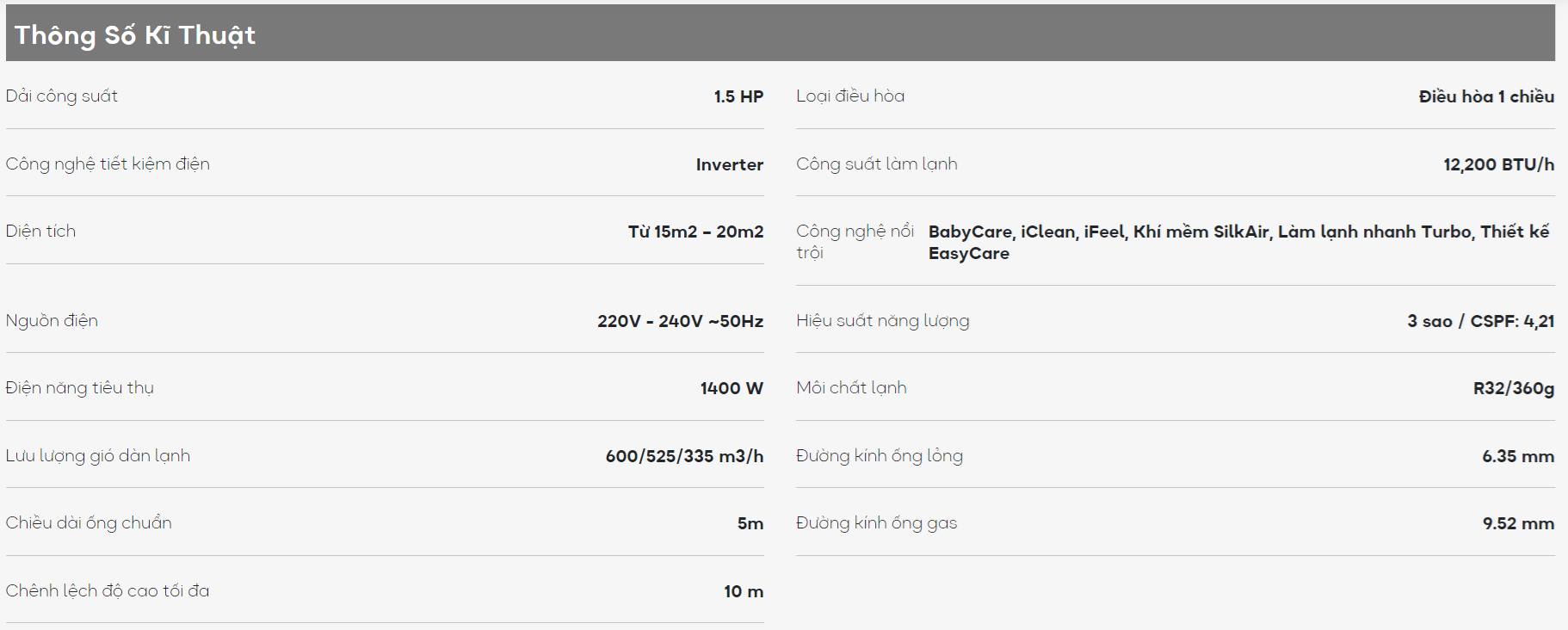Select the "12,200 BTU/h" cooling capacity

[x=1498, y=164]
